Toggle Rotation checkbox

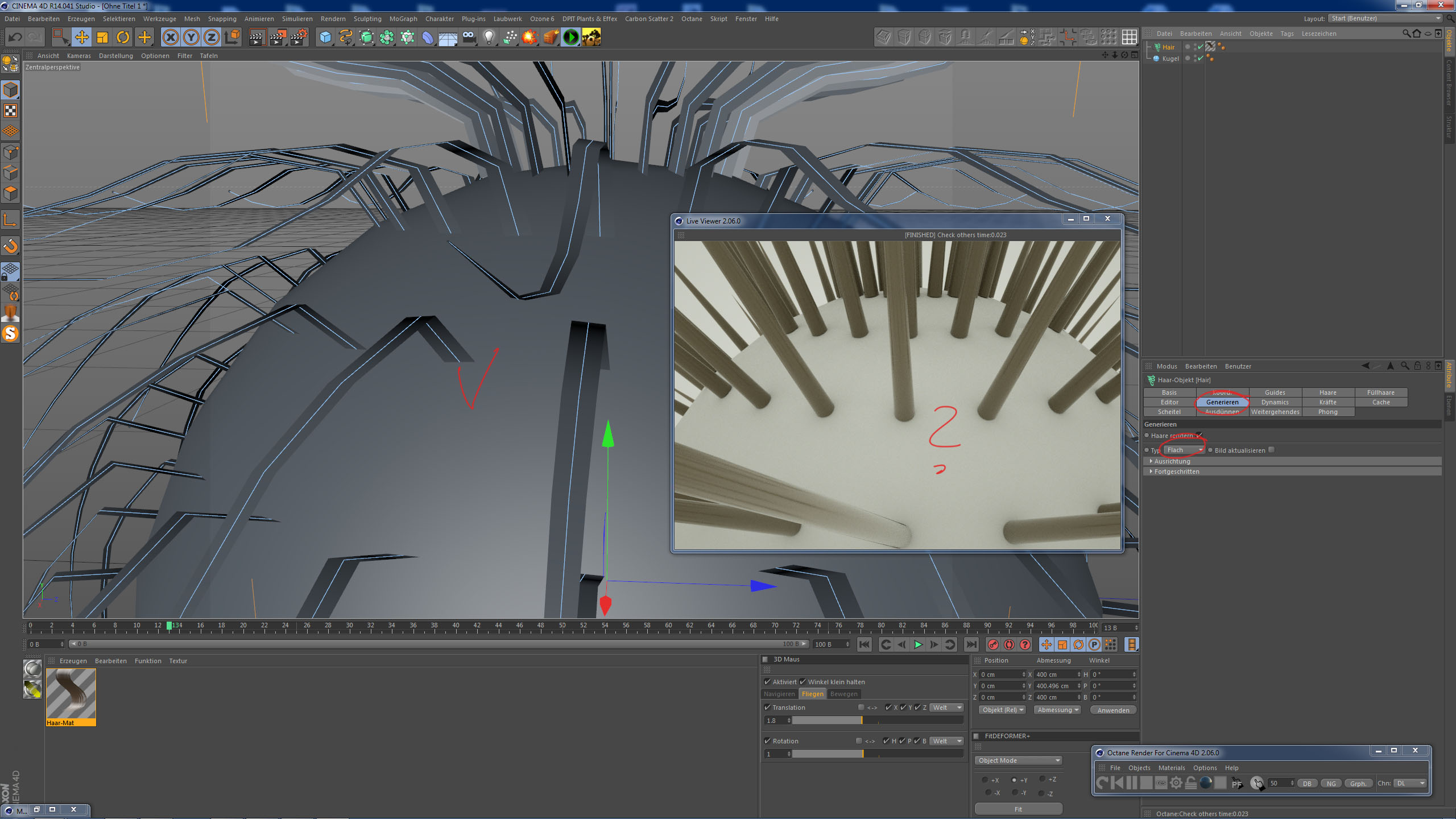[x=767, y=741]
